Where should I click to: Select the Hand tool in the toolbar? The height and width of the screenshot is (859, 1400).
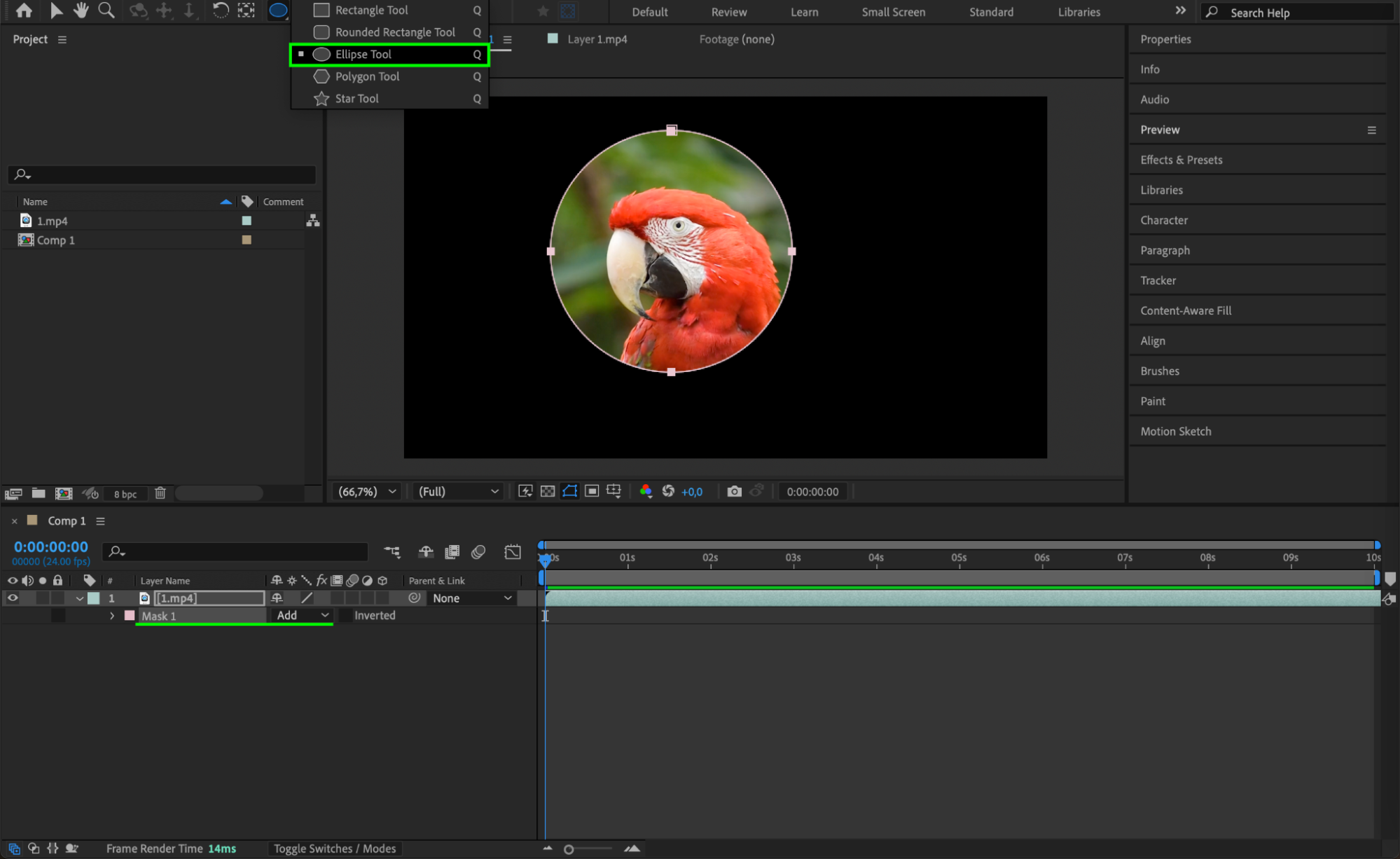coord(81,11)
